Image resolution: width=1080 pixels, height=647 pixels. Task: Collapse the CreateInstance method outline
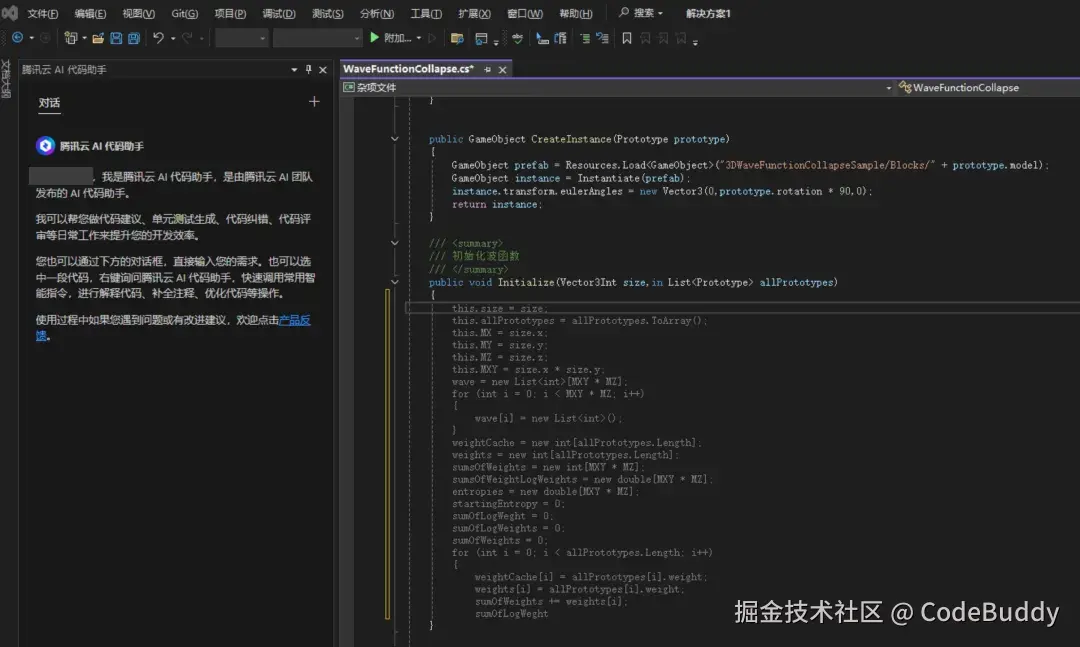tap(395, 139)
